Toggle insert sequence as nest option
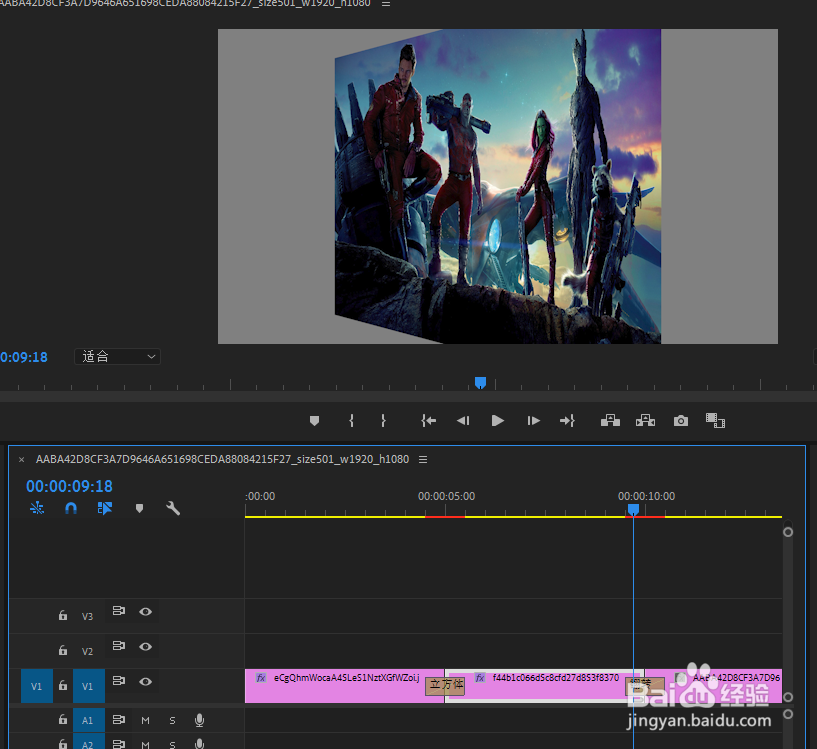This screenshot has height=749, width=817. coord(37,508)
